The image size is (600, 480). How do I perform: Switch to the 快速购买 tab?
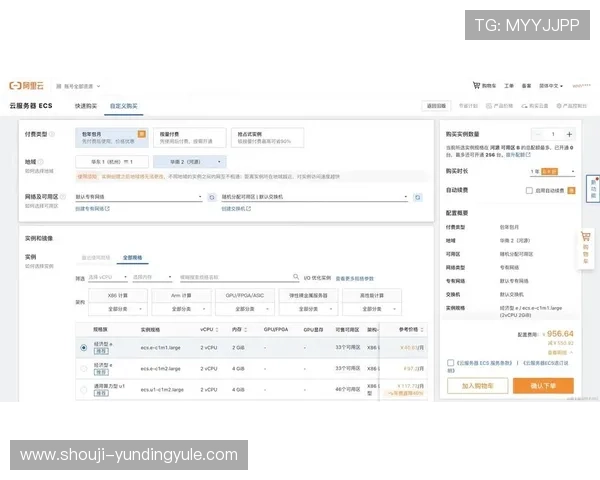(86, 106)
